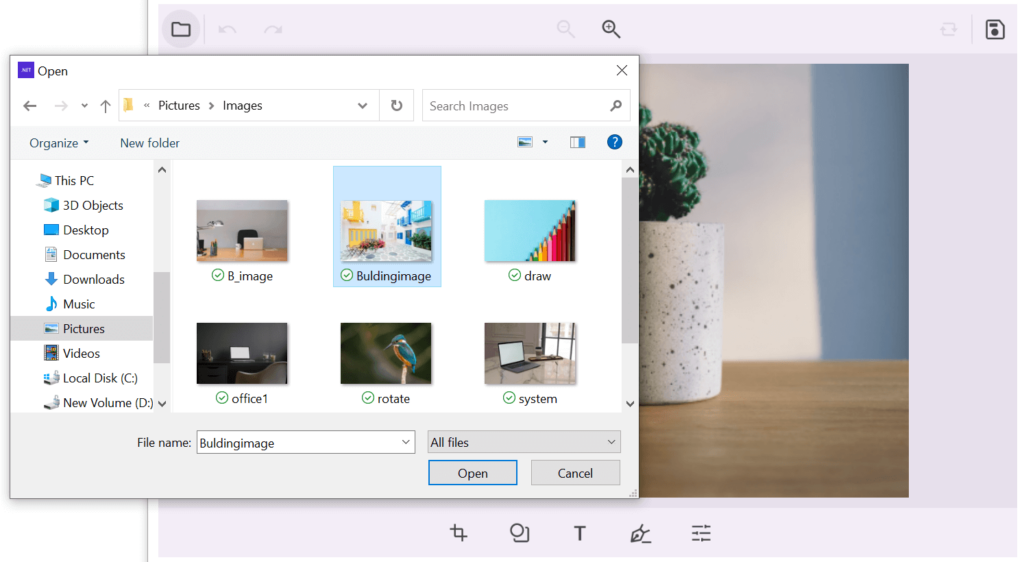Click the save icon in editor toolbar
This screenshot has height=562, width=1024.
[995, 29]
